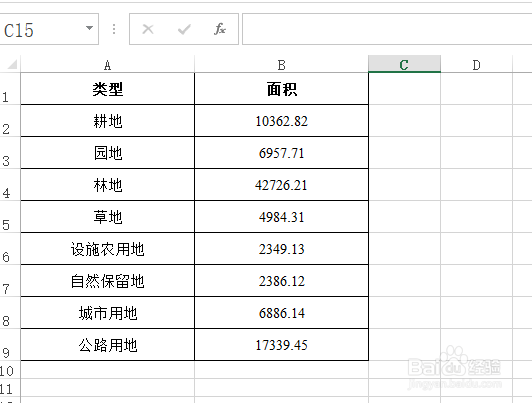Viewport: 532px width, 403px height.
Task: Click the value 2386.12
Action: [281, 281]
